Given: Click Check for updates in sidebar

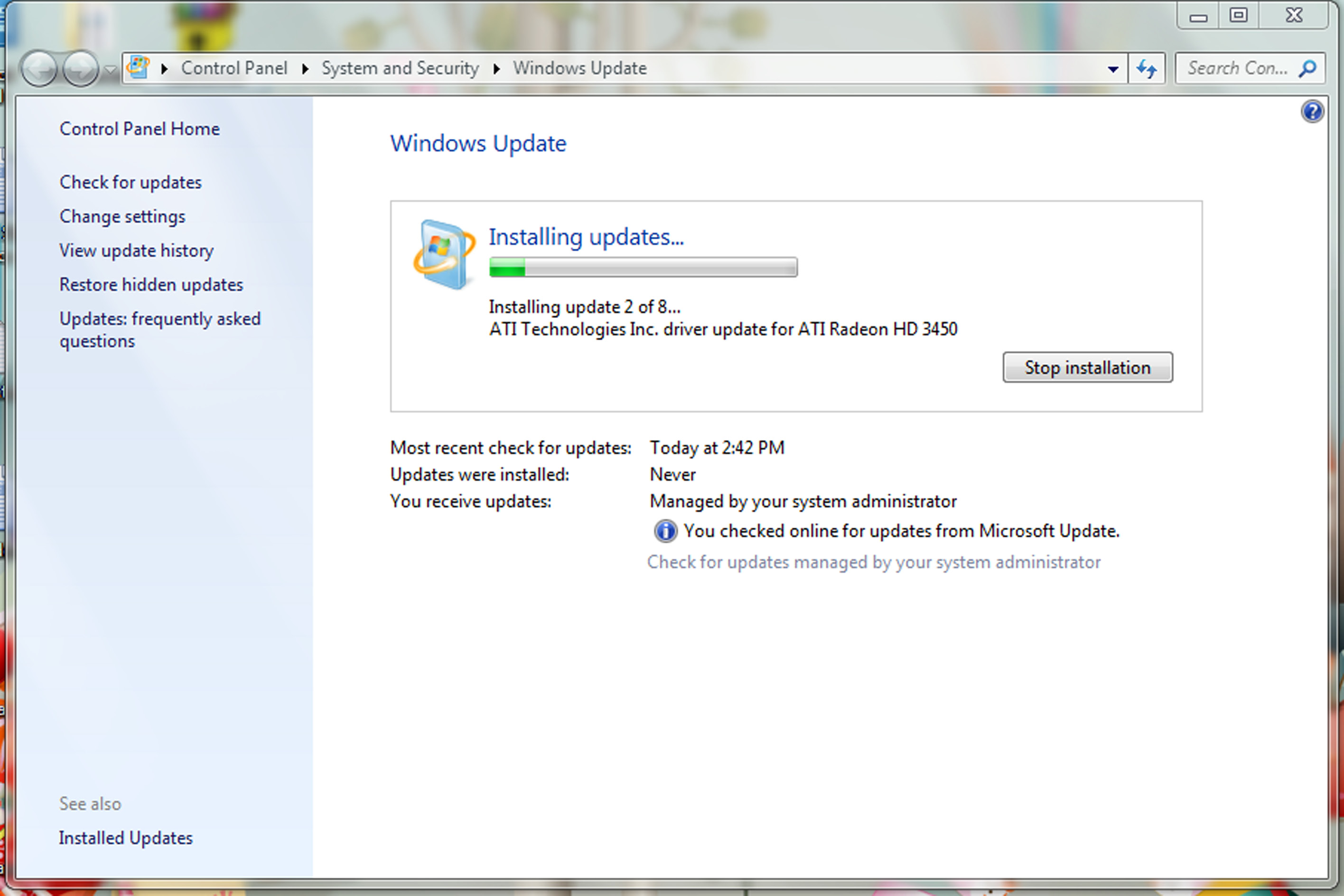Looking at the screenshot, I should click(x=131, y=182).
